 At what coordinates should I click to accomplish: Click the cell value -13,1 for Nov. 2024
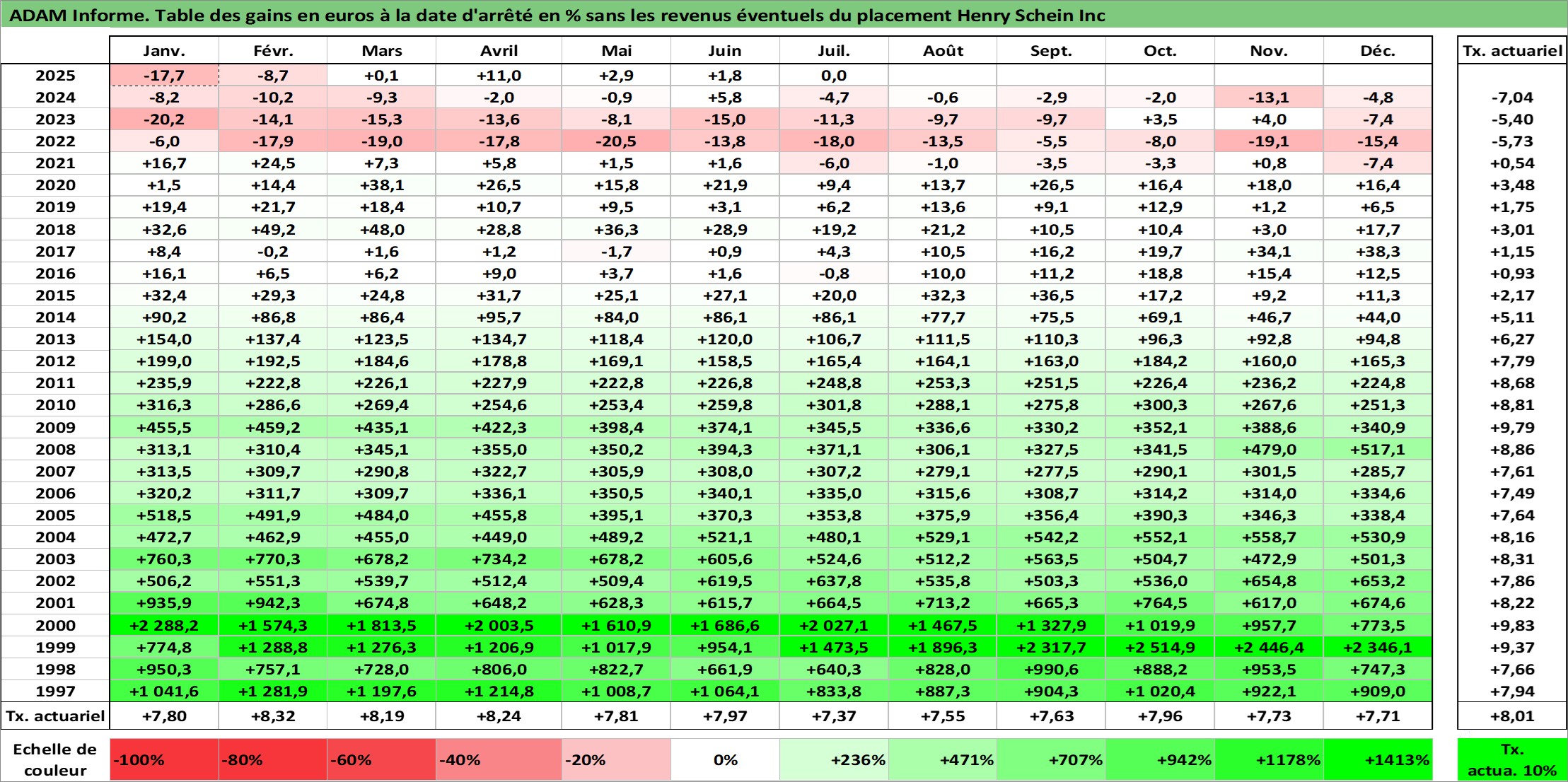[1269, 97]
